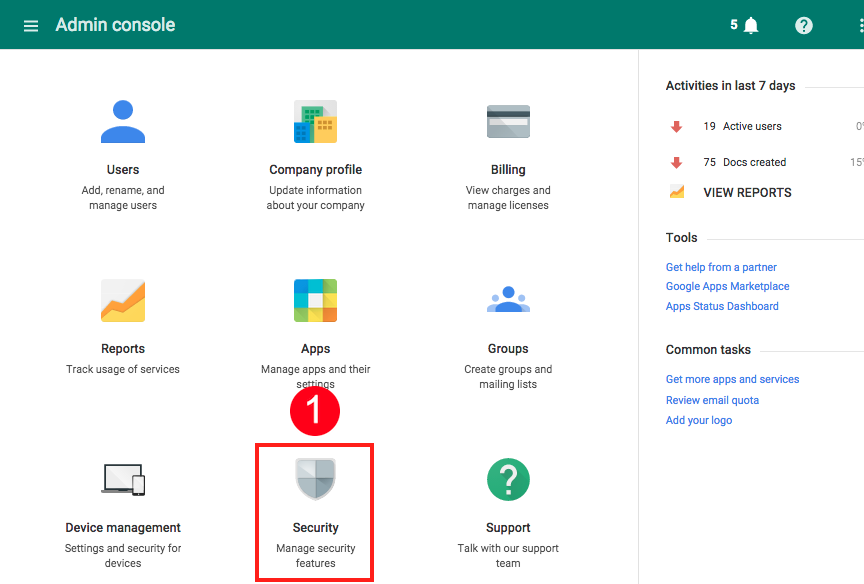Click the Security heading label
The width and height of the screenshot is (864, 584).
tap(315, 528)
